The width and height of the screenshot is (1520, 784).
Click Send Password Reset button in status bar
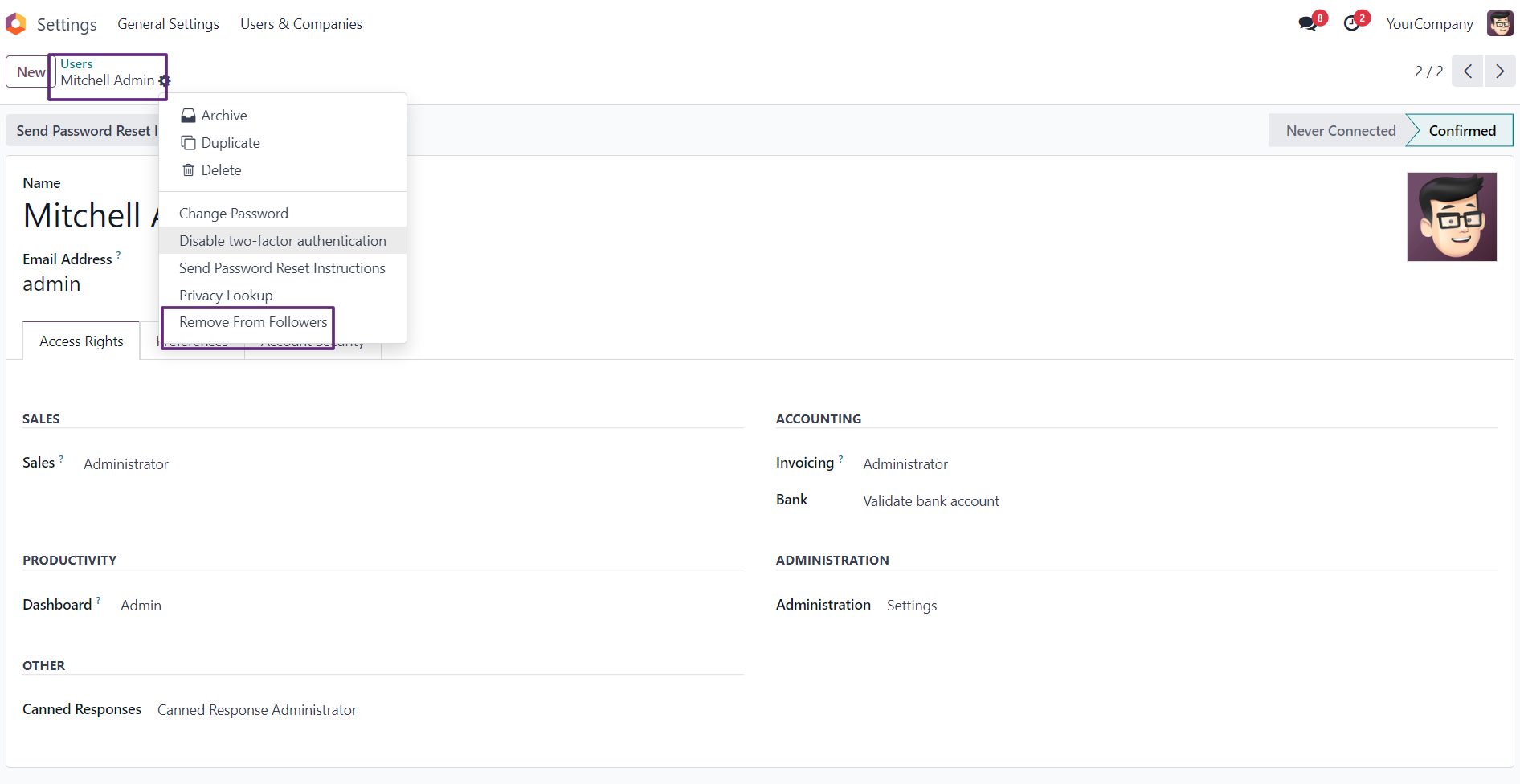(84, 131)
